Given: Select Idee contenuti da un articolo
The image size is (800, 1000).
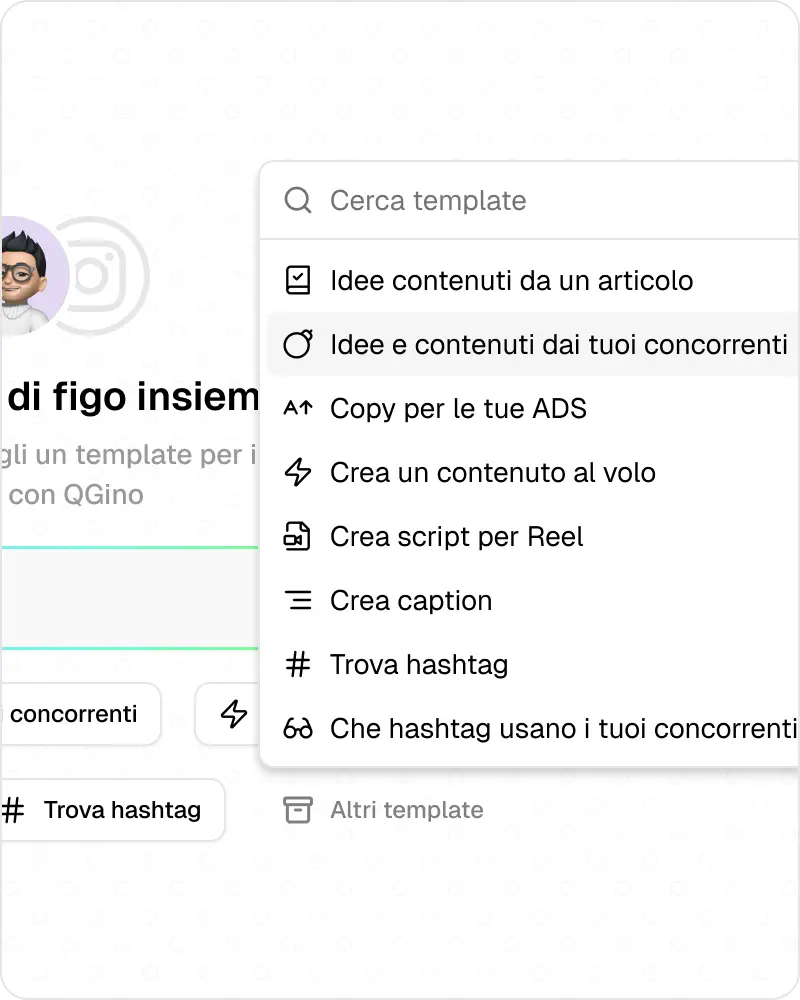Looking at the screenshot, I should tap(511, 280).
